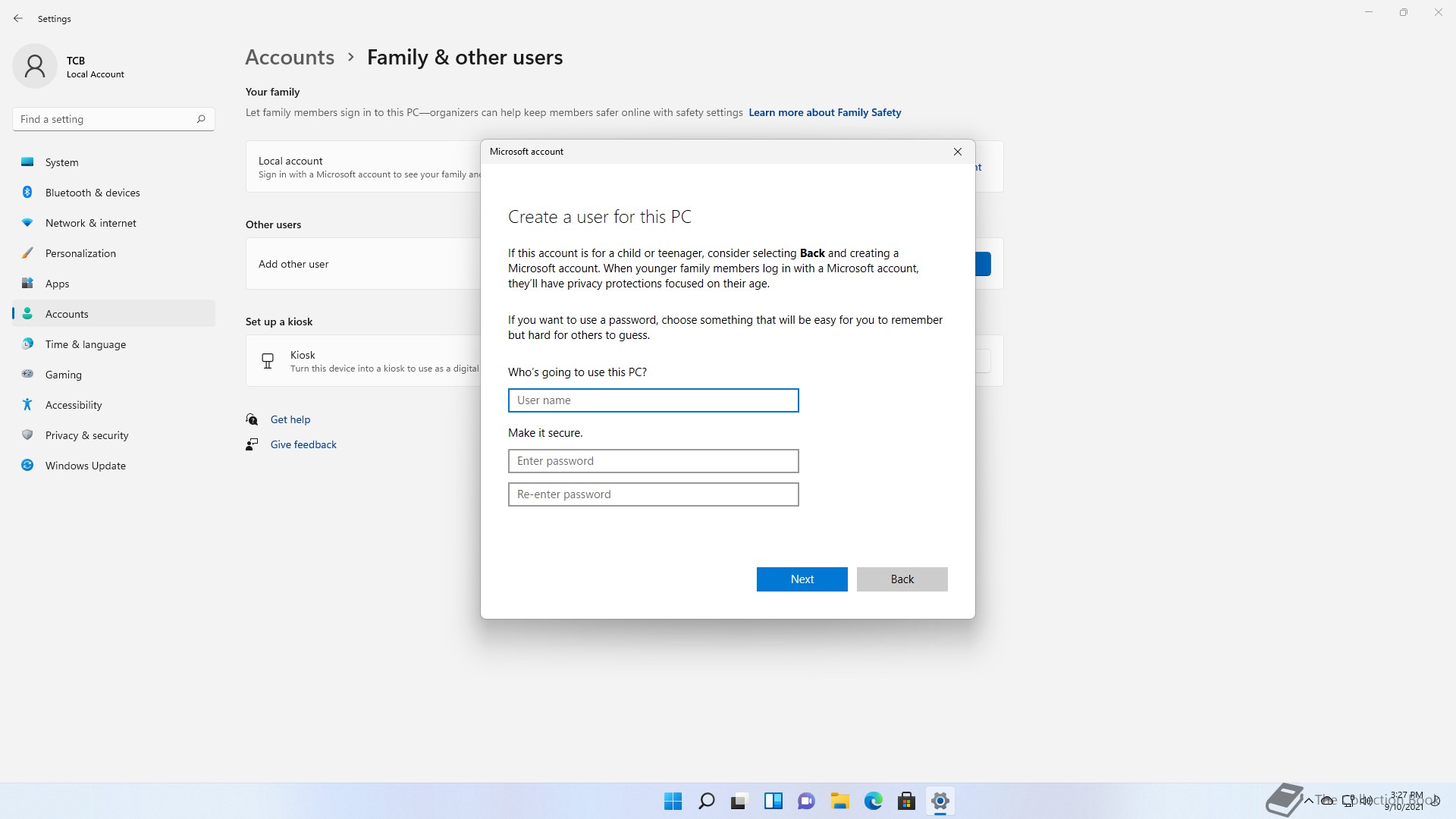1456x819 pixels.
Task: Open the TCB user profile avatar
Action: [35, 66]
